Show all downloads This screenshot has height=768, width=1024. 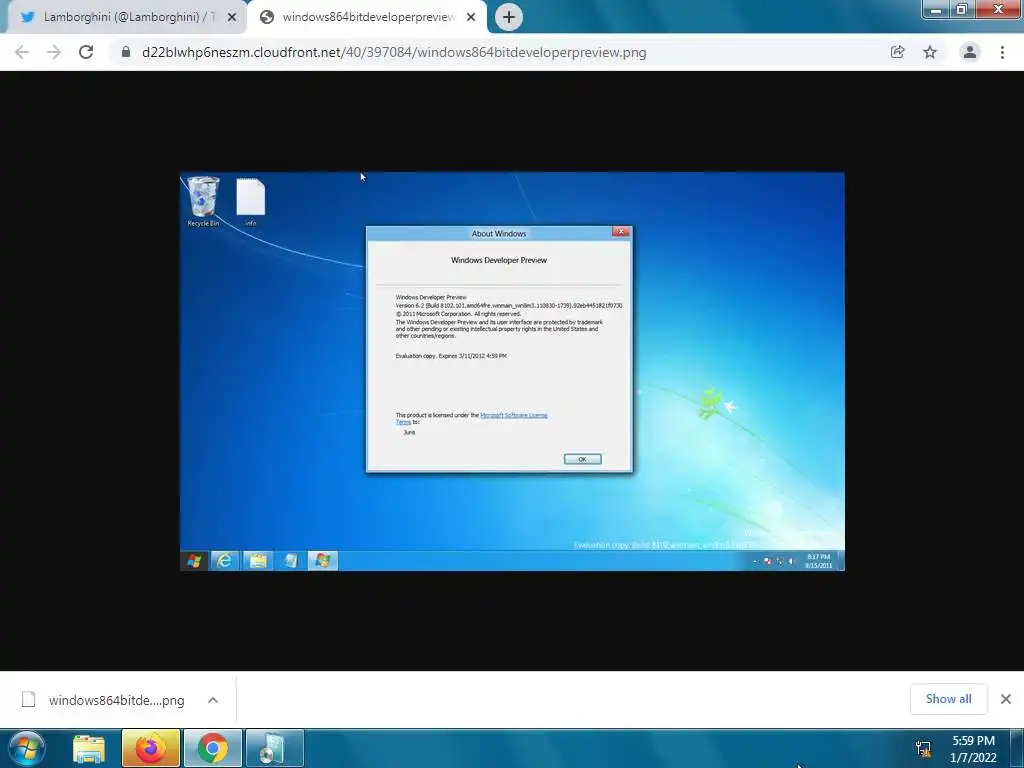[x=948, y=699]
